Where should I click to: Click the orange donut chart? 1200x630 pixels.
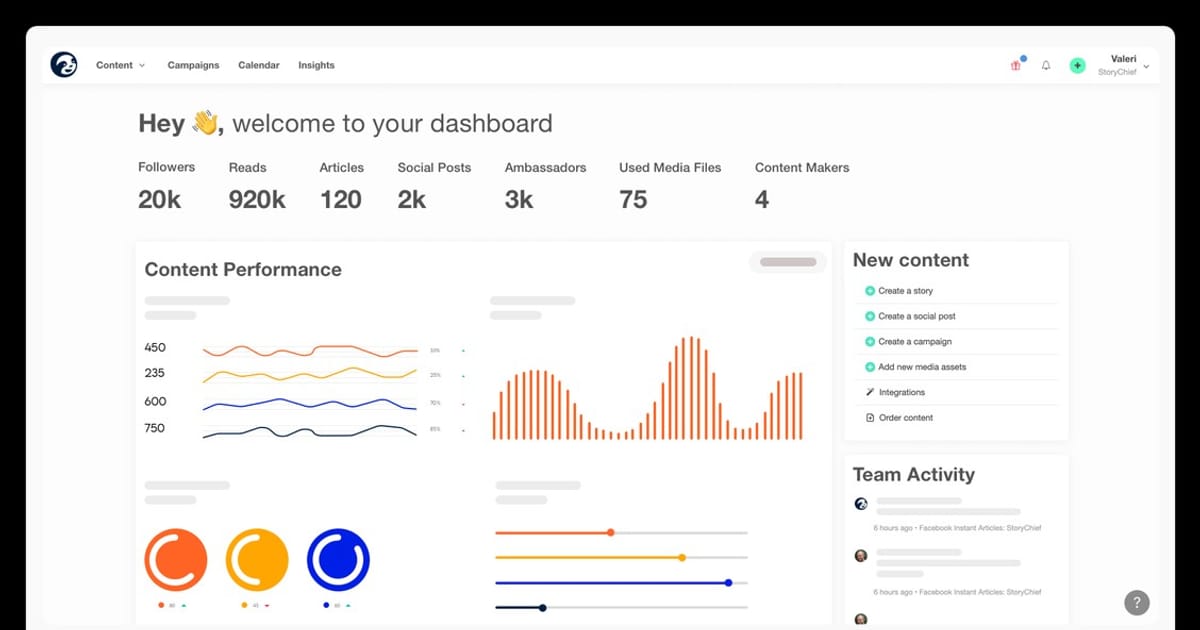pyautogui.click(x=176, y=560)
